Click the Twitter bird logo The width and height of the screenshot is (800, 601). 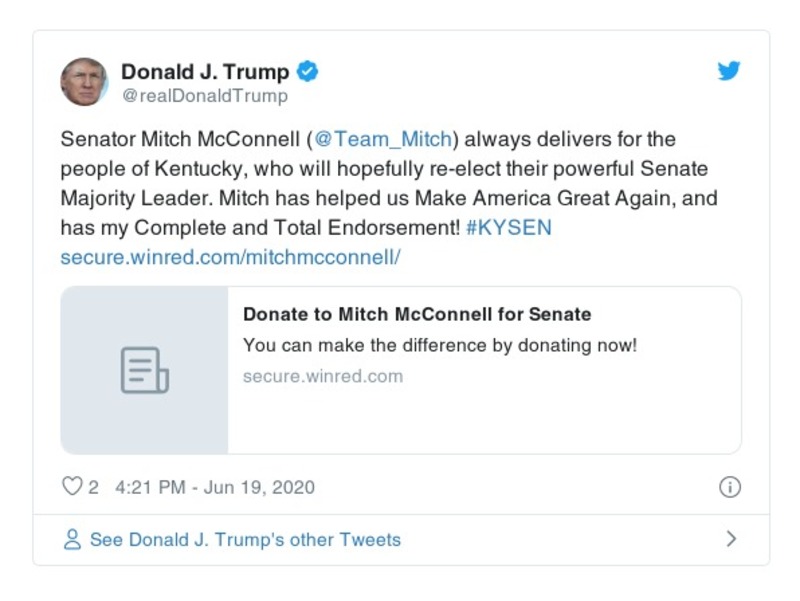tap(729, 71)
